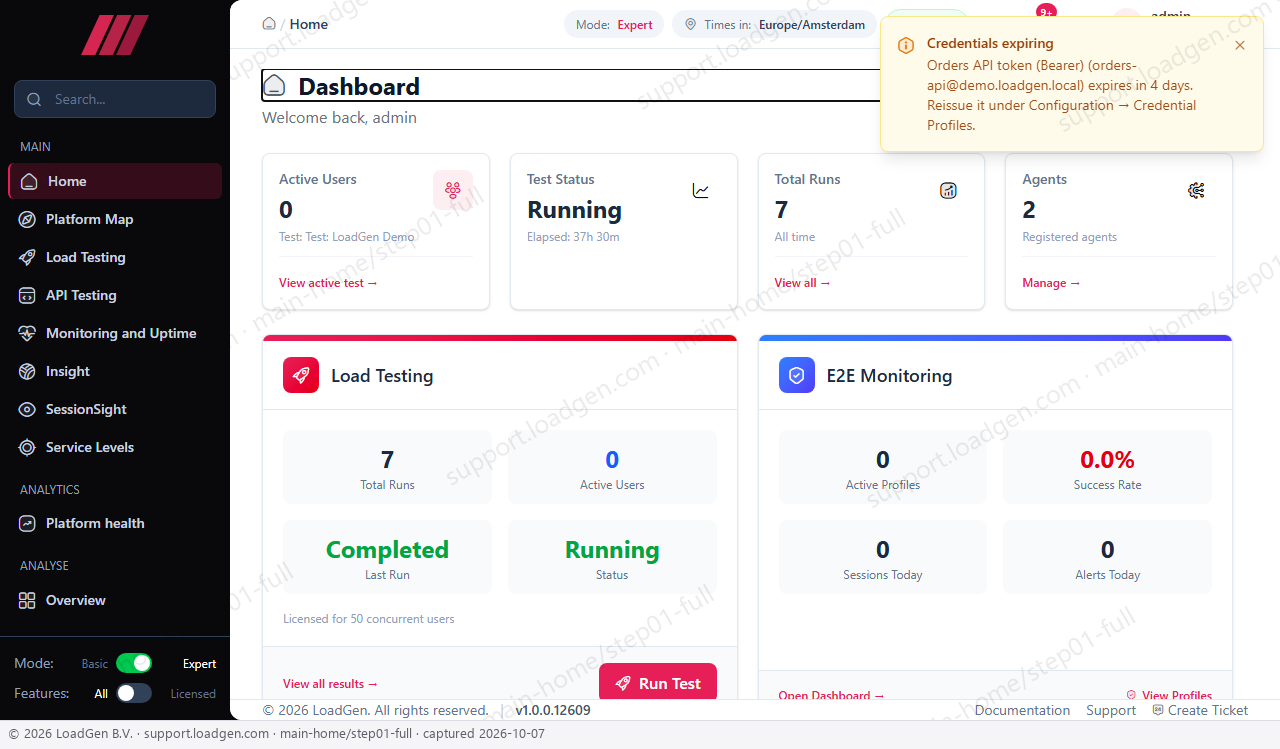Open the Support footer link
Image resolution: width=1280 pixels, height=749 pixels.
point(1111,710)
